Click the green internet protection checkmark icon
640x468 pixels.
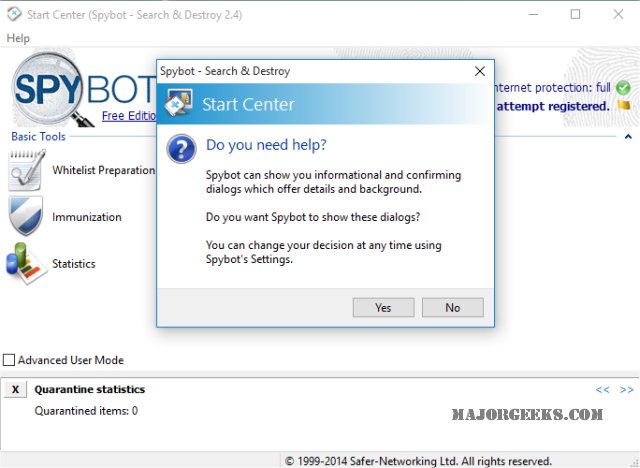(x=623, y=87)
